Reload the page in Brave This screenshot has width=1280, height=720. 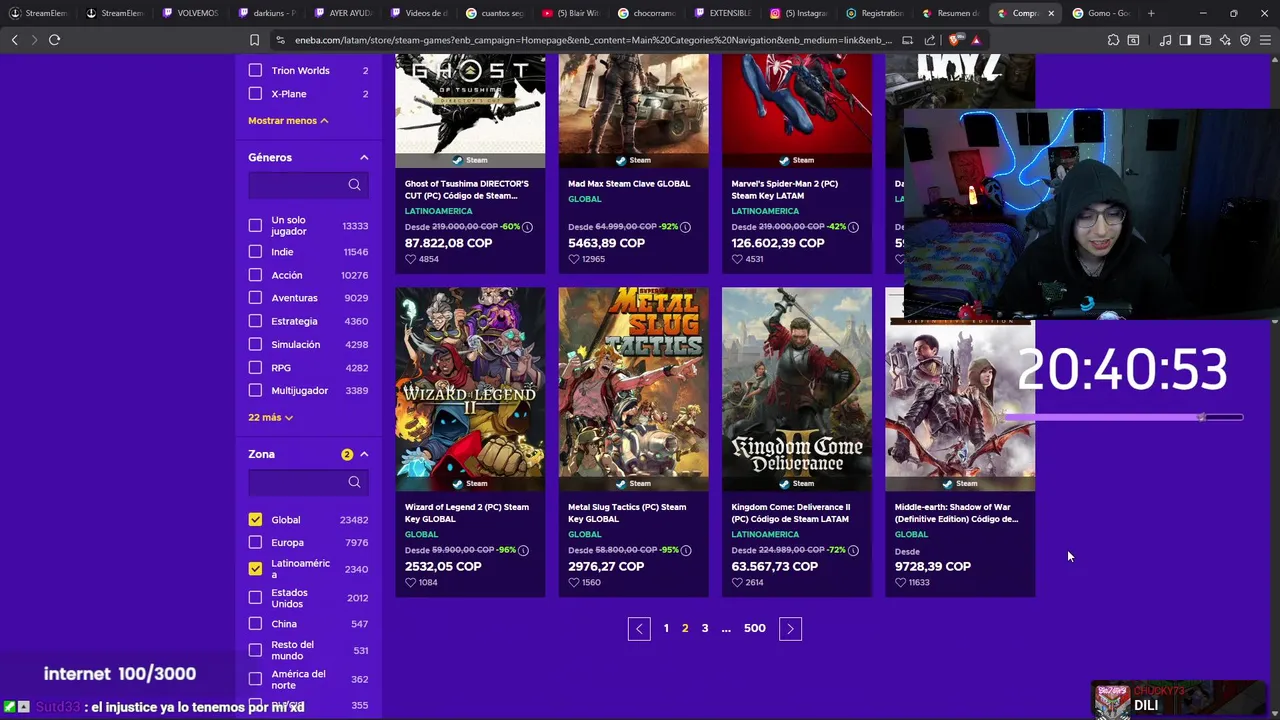click(54, 40)
